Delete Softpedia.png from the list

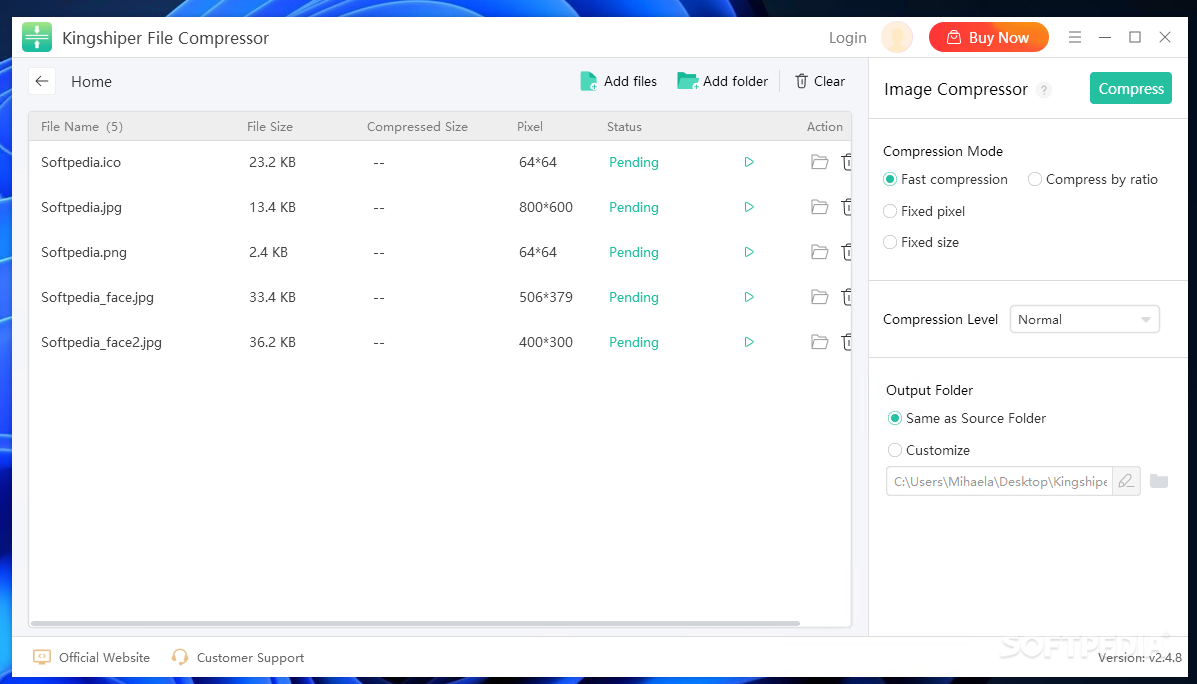click(x=847, y=252)
